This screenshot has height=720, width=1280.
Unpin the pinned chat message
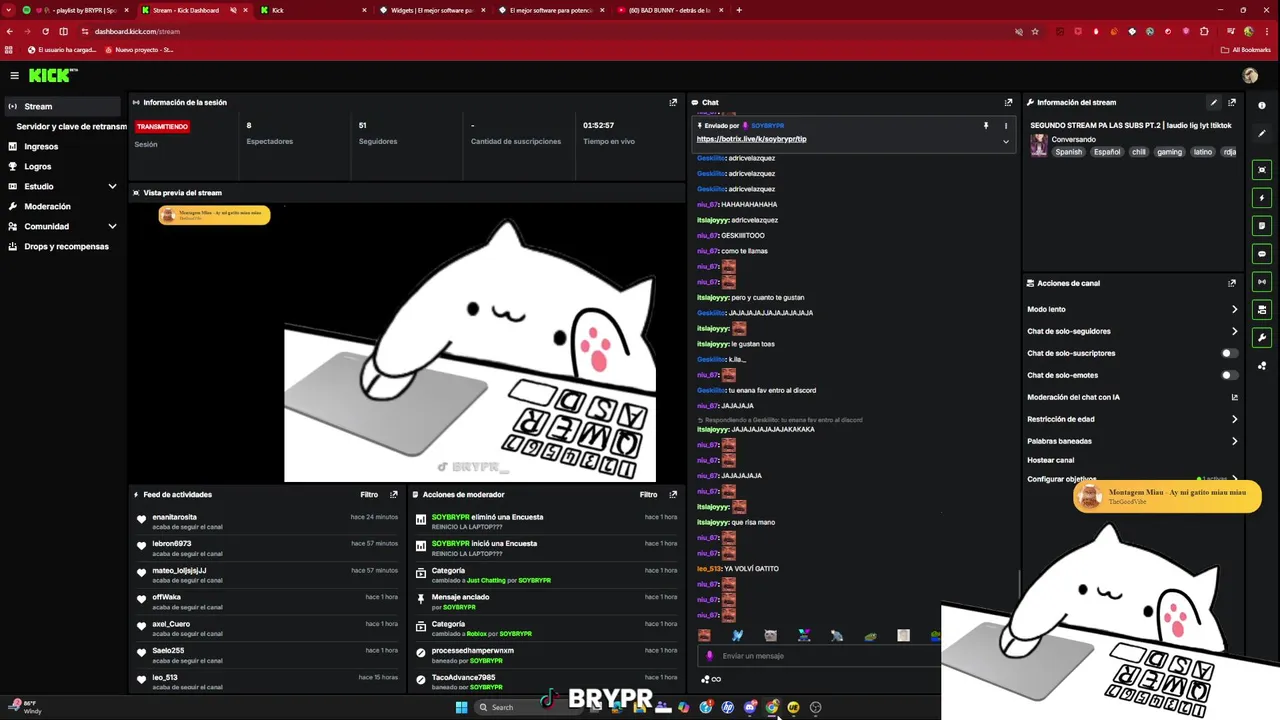tap(986, 126)
